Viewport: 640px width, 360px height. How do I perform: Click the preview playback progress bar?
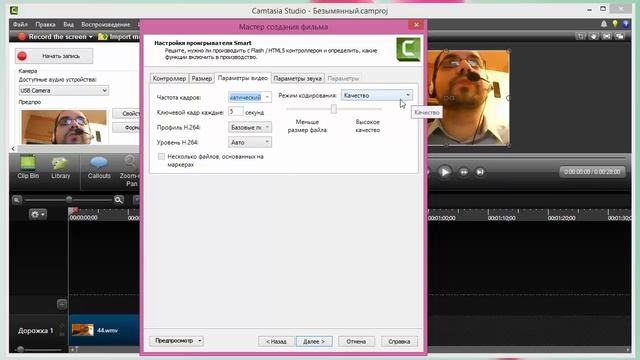pyautogui.click(x=527, y=157)
